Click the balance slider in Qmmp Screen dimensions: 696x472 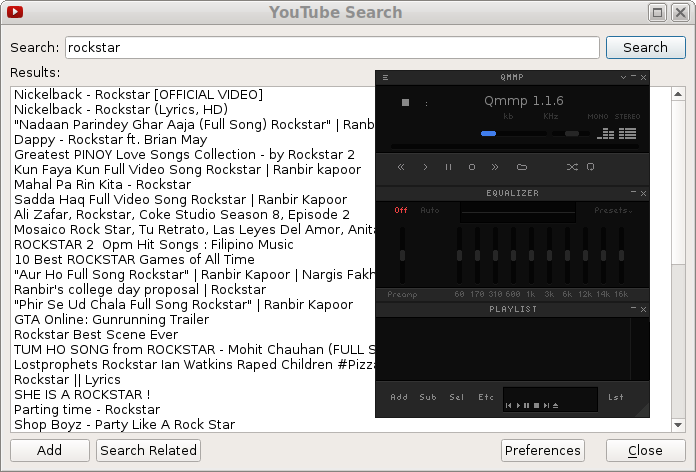(571, 133)
